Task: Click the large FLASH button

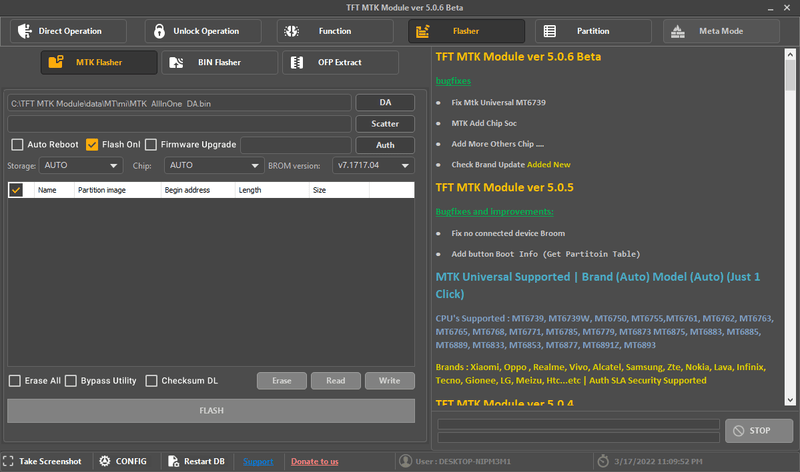Action: click(211, 411)
